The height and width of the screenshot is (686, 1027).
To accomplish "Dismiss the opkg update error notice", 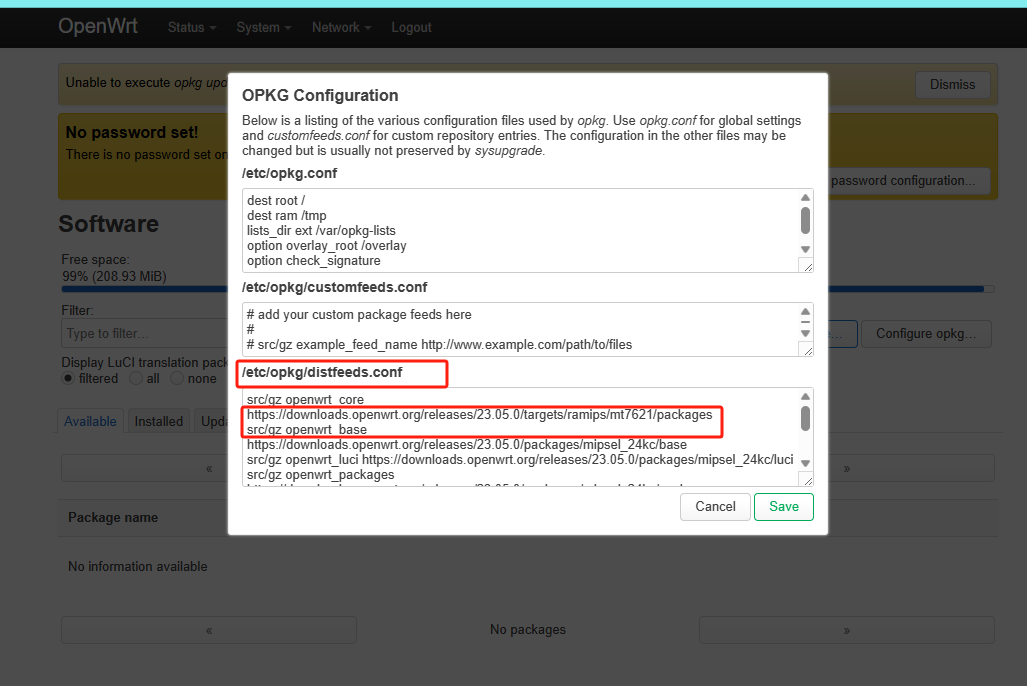I will pyautogui.click(x=952, y=85).
